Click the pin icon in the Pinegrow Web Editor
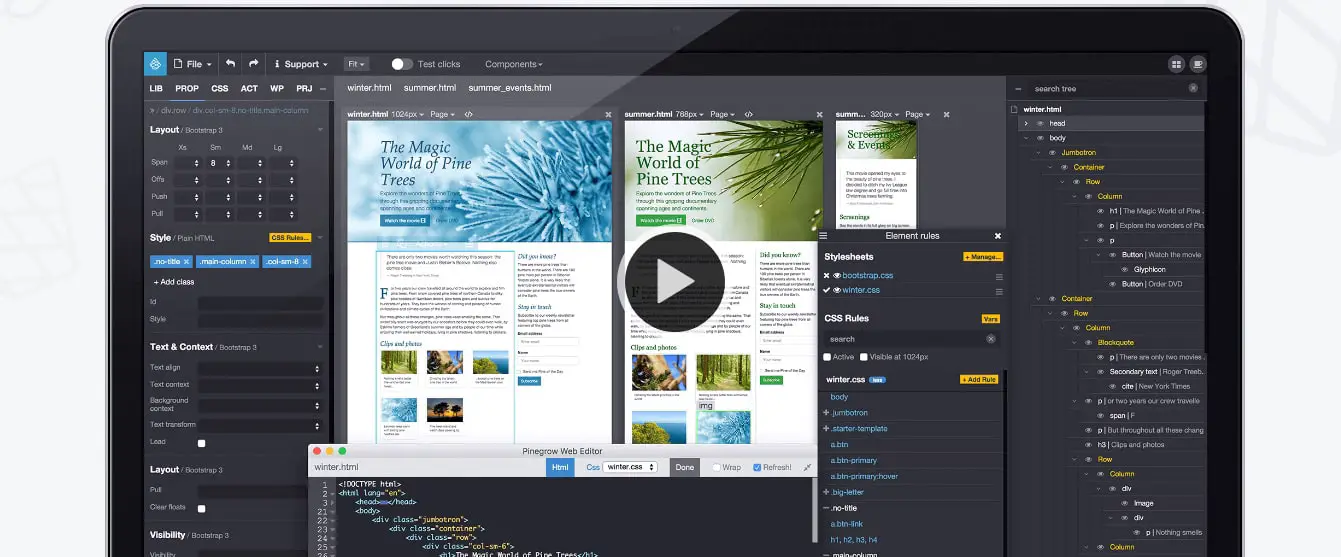Screen dimensions: 1341x557 (807, 467)
